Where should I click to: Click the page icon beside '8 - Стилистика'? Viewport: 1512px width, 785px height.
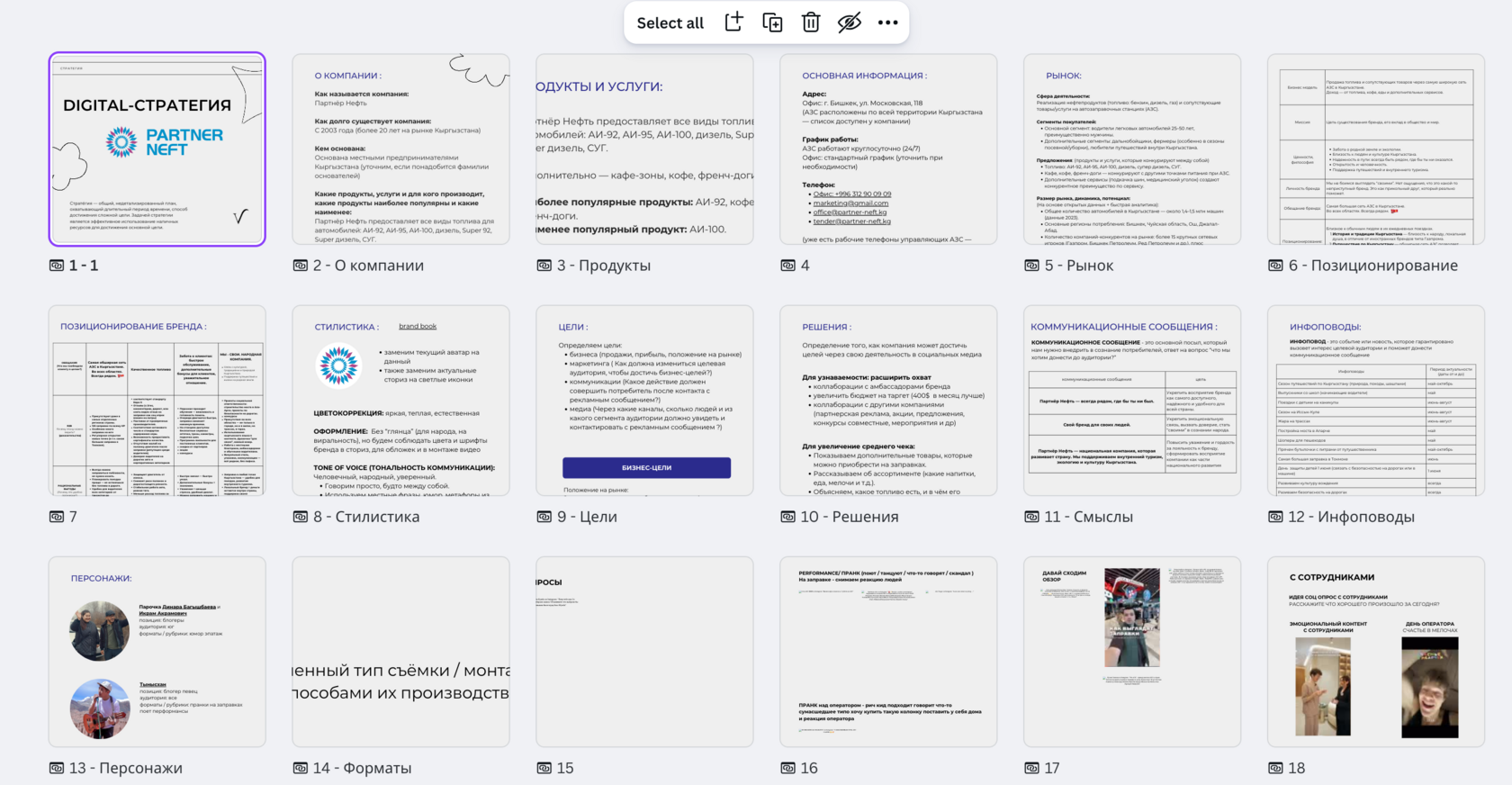[300, 517]
